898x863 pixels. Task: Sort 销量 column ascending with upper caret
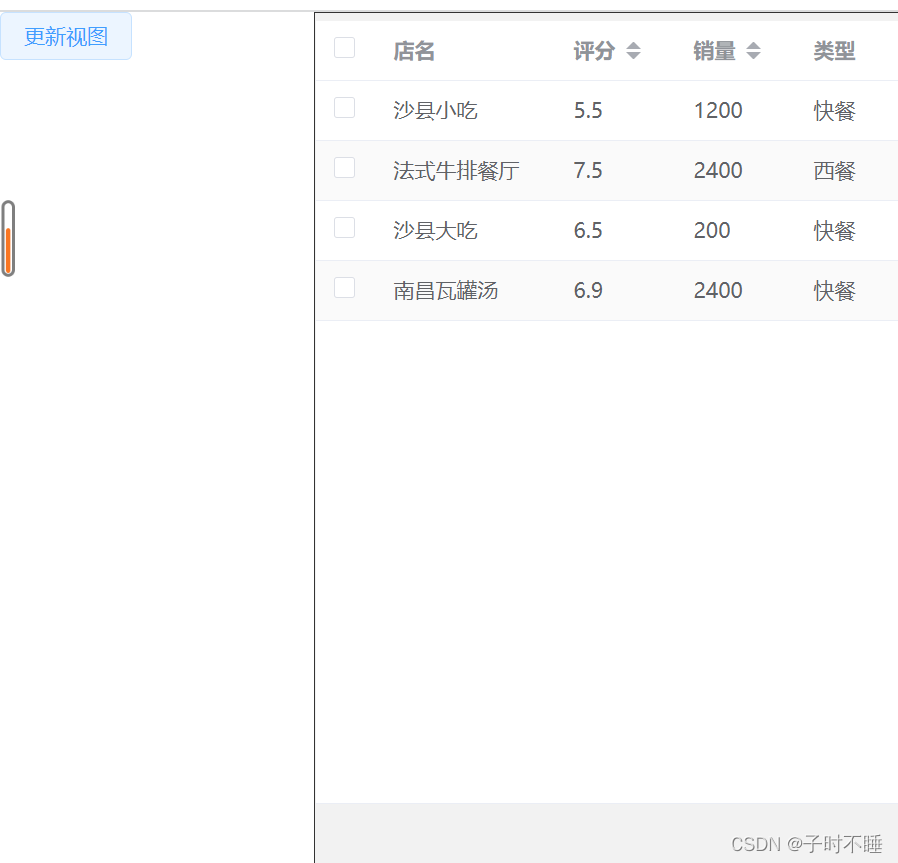751,45
